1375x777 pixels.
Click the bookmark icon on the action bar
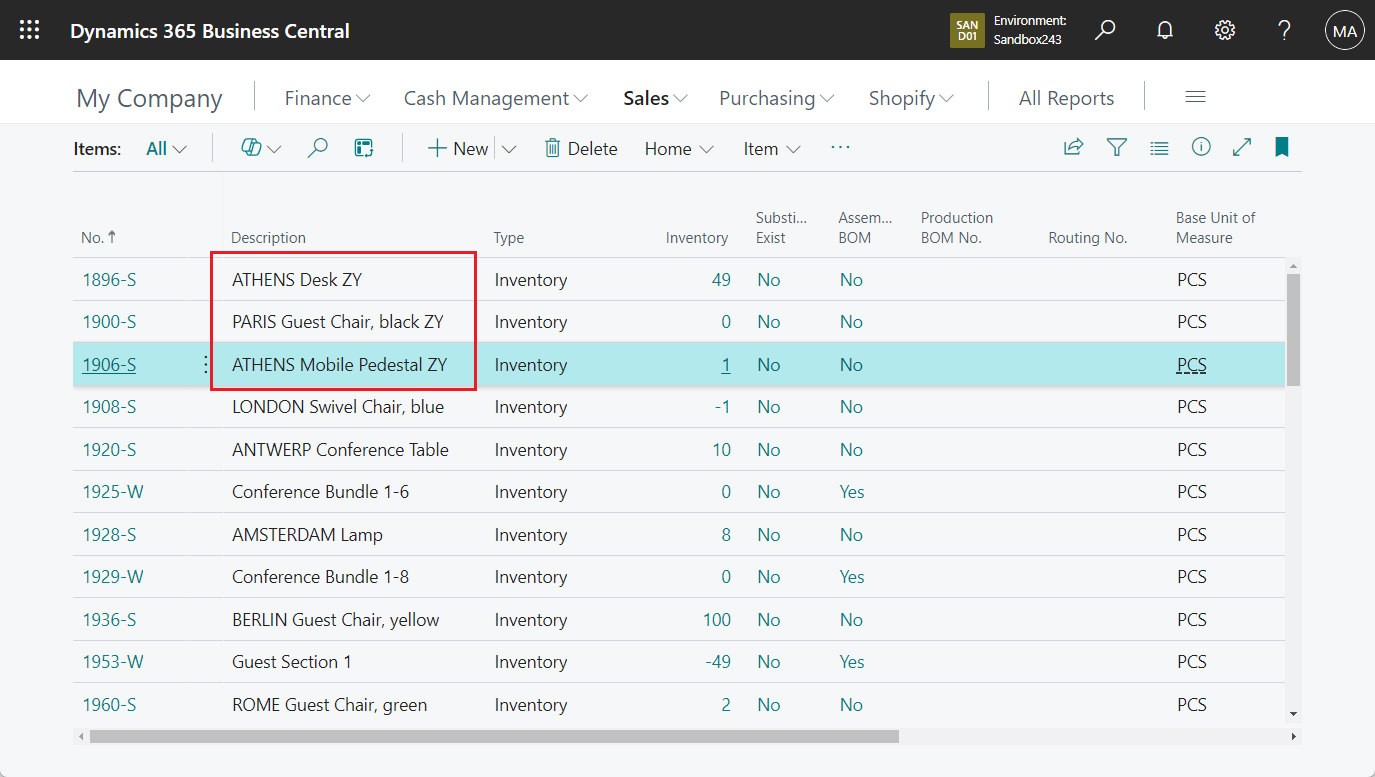[x=1281, y=147]
